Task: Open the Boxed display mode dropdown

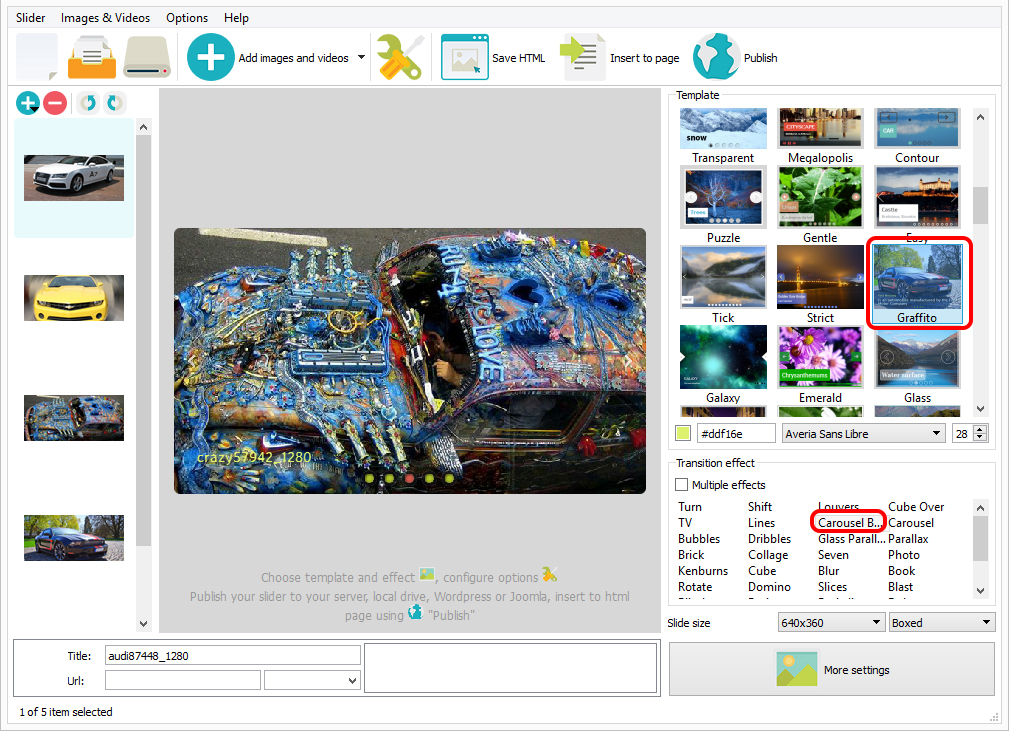Action: tap(940, 621)
